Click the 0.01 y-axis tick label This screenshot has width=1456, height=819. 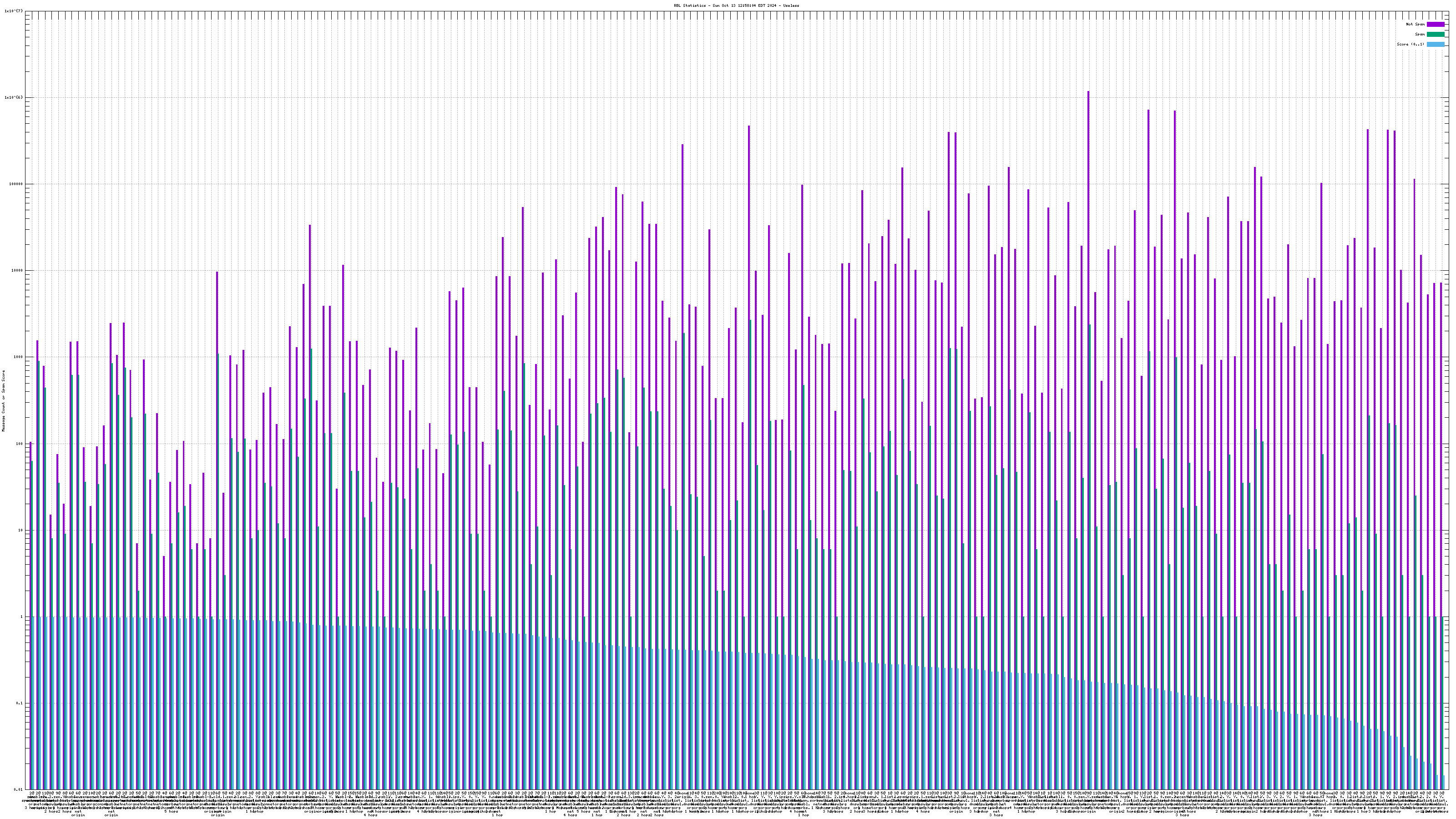[x=18, y=789]
